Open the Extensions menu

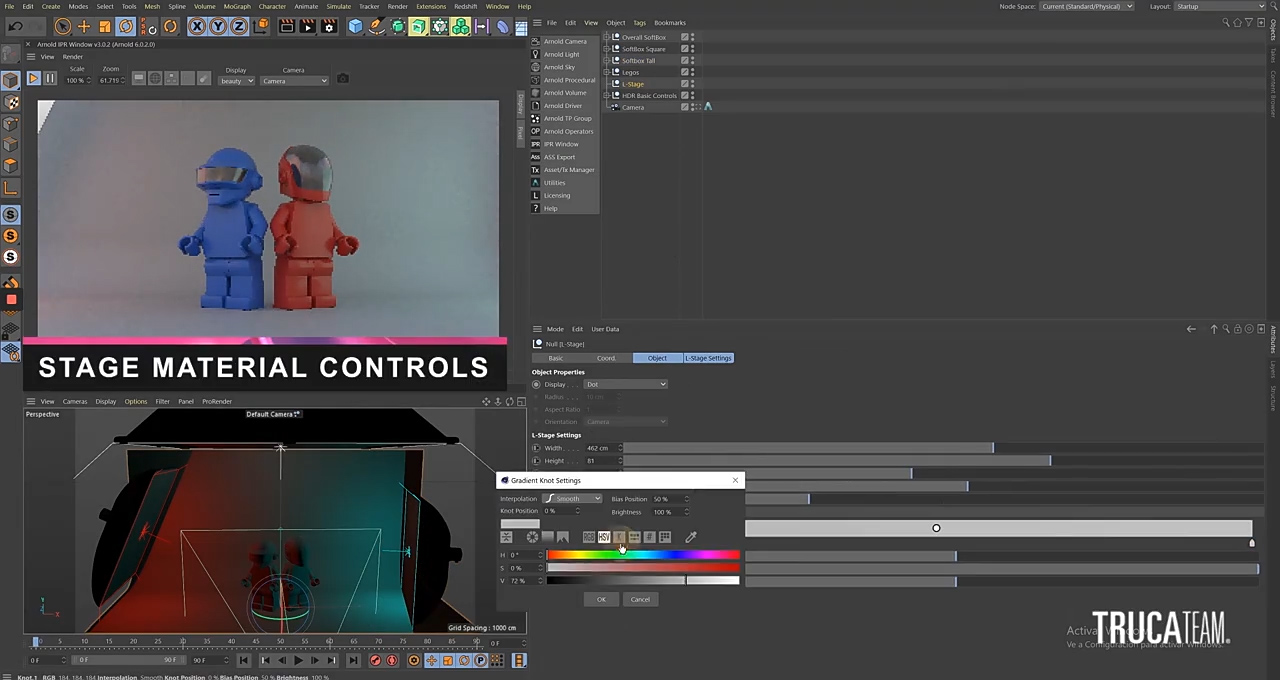pos(431,6)
